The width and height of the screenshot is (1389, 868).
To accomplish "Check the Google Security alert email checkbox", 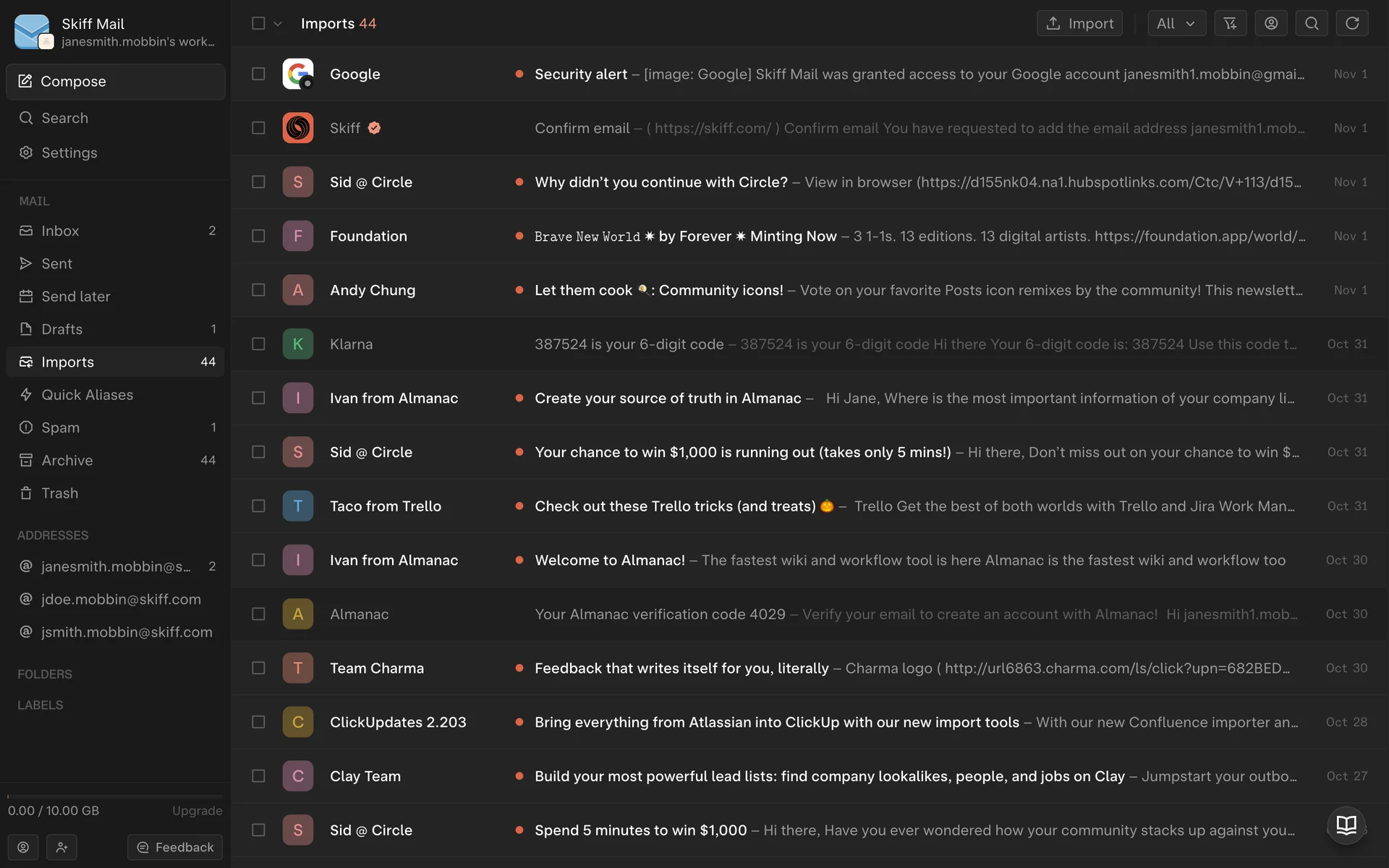I will 258,74.
